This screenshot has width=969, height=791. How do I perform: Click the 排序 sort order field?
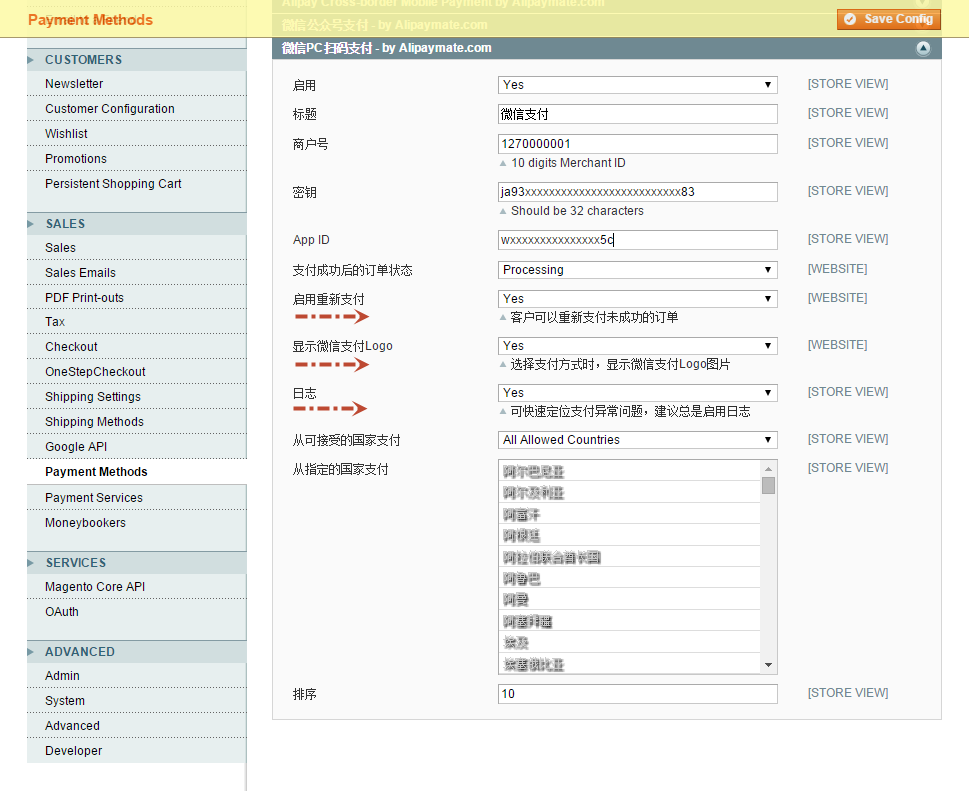pos(637,693)
